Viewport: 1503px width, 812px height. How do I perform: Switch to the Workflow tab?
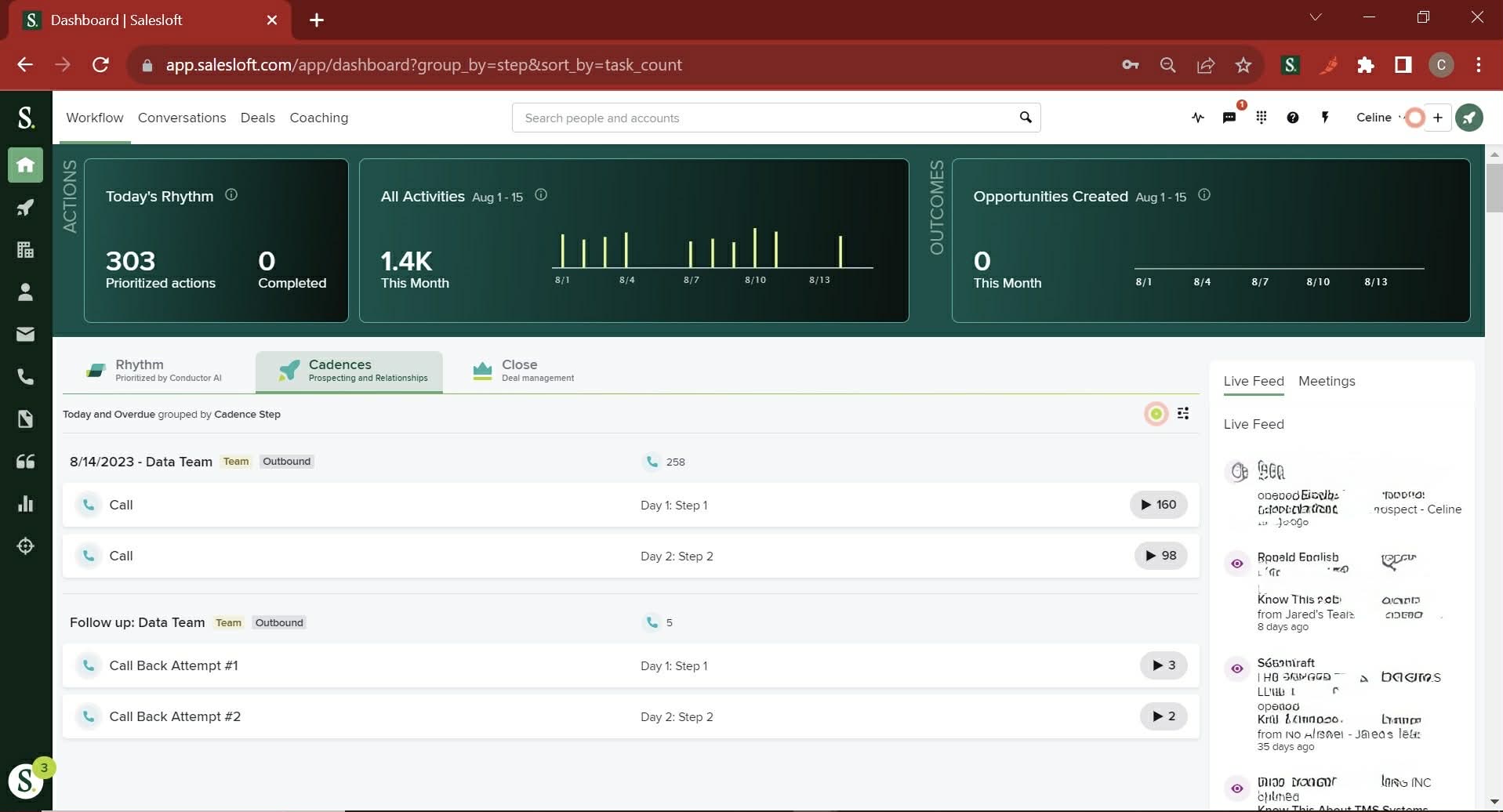[x=95, y=118]
